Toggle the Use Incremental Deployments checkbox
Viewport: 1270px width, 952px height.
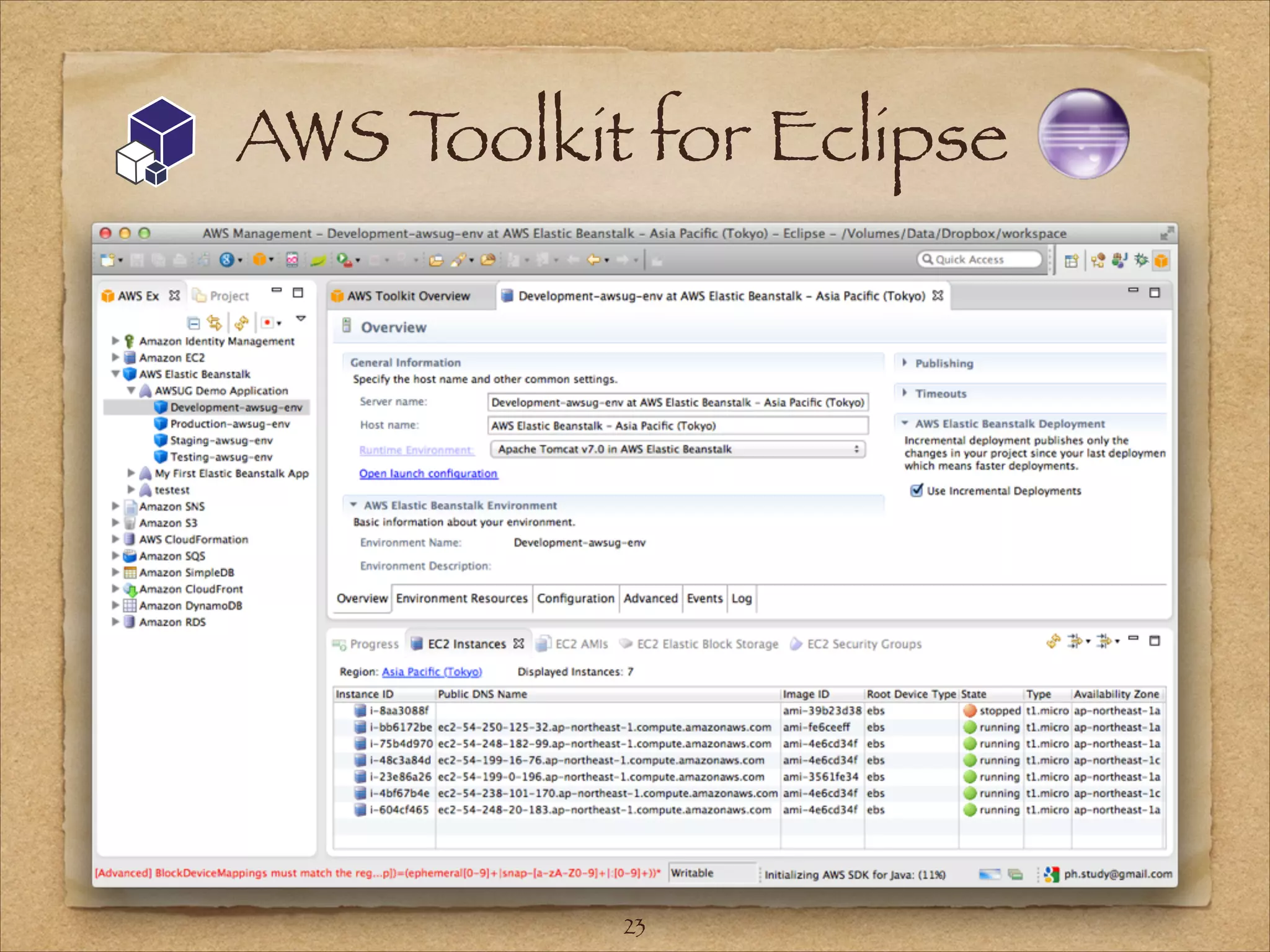click(x=916, y=490)
